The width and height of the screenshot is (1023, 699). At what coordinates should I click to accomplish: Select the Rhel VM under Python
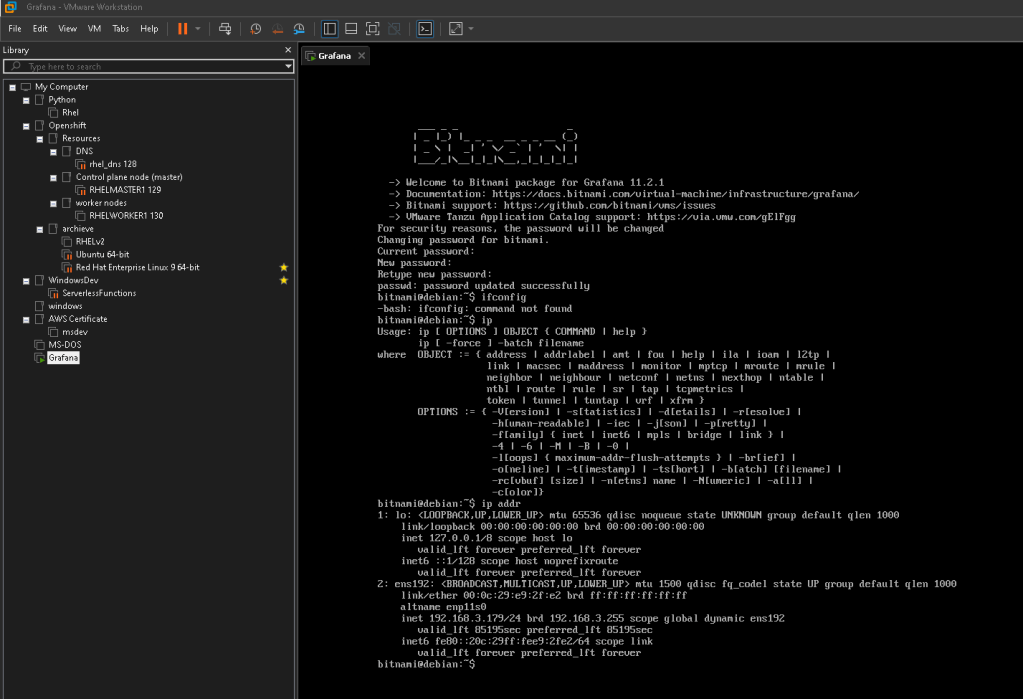click(70, 113)
